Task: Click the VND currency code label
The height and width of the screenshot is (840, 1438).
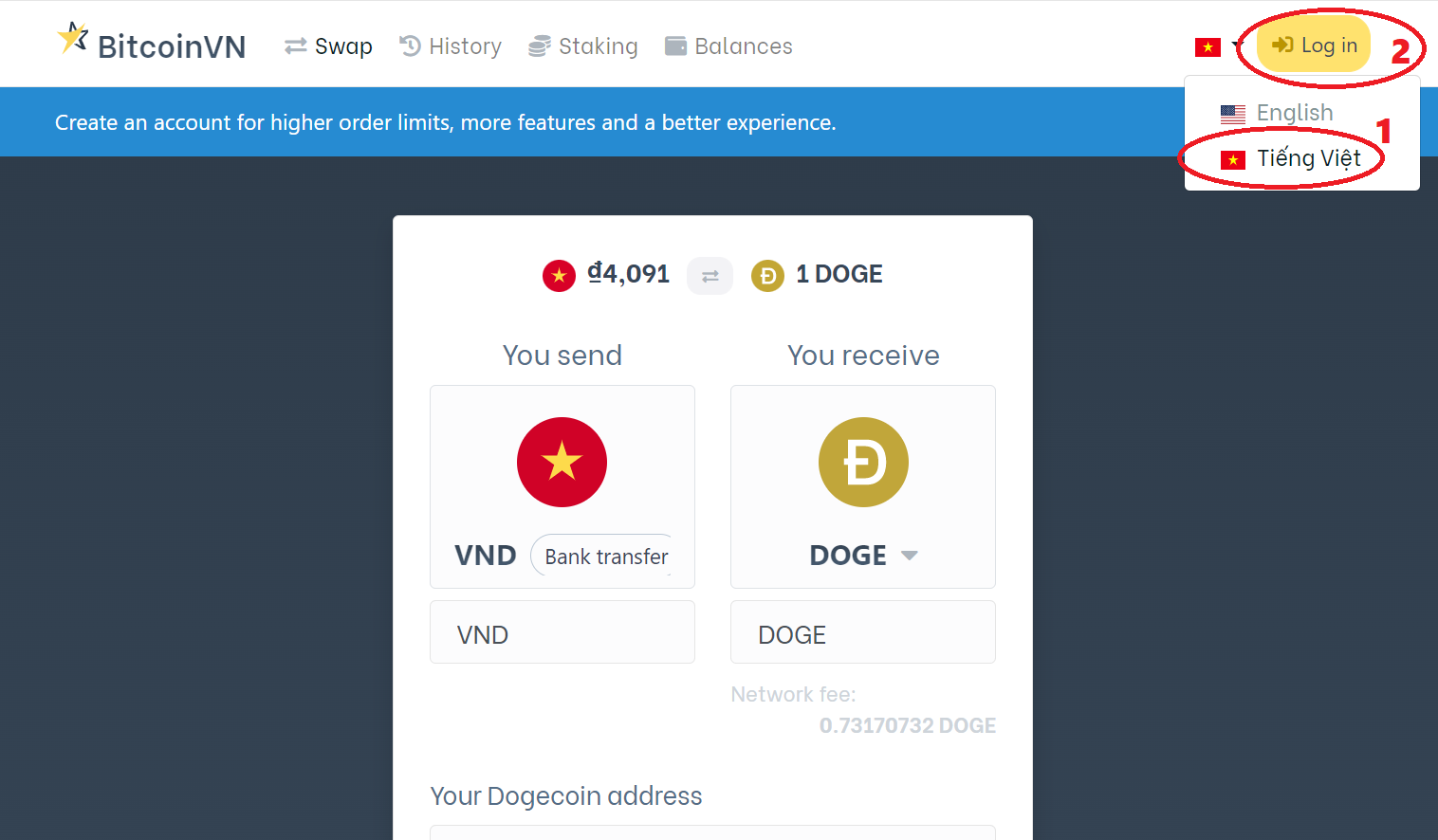Action: 486,556
